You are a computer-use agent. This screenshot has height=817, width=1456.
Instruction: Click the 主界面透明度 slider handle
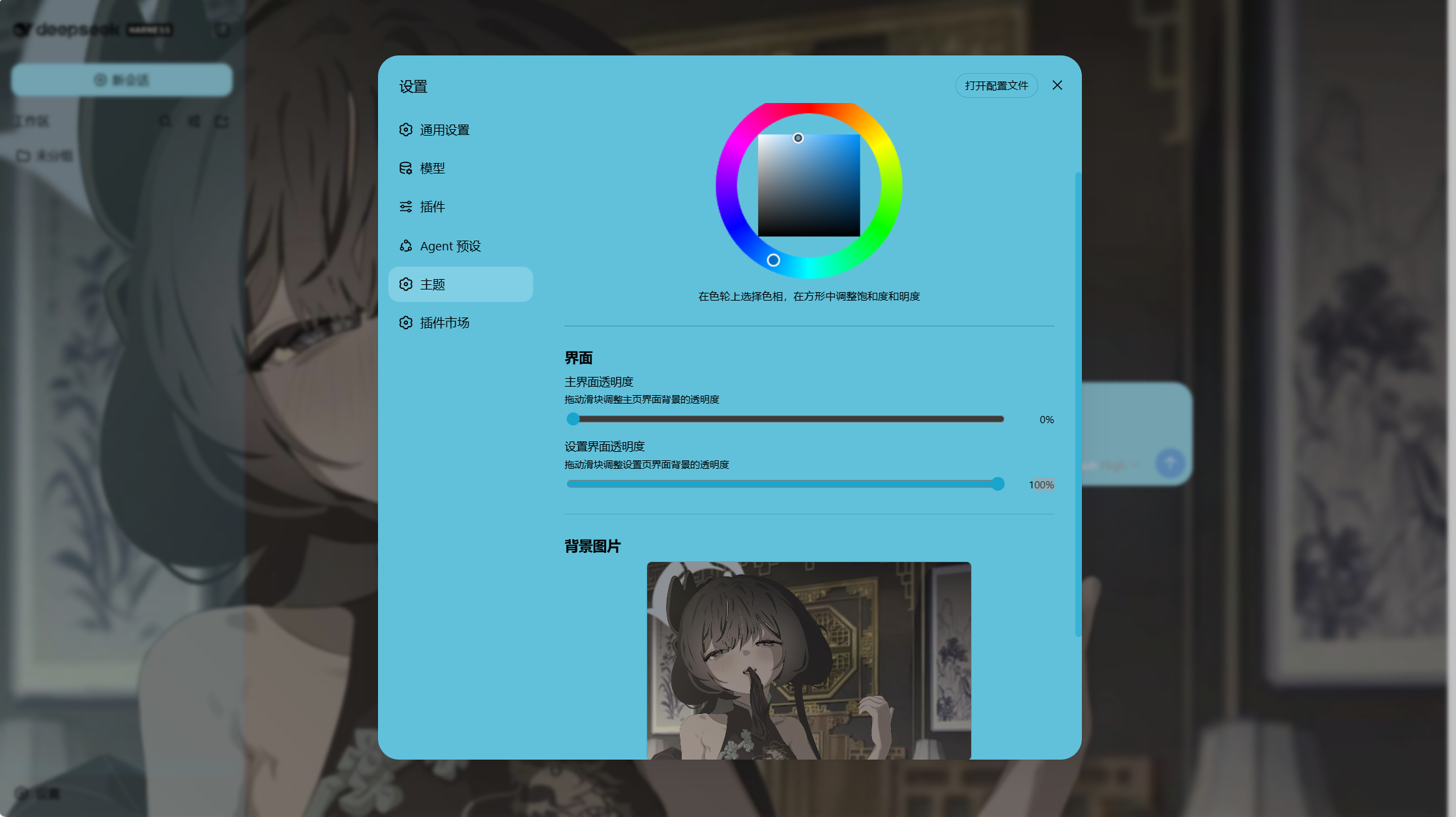point(573,419)
